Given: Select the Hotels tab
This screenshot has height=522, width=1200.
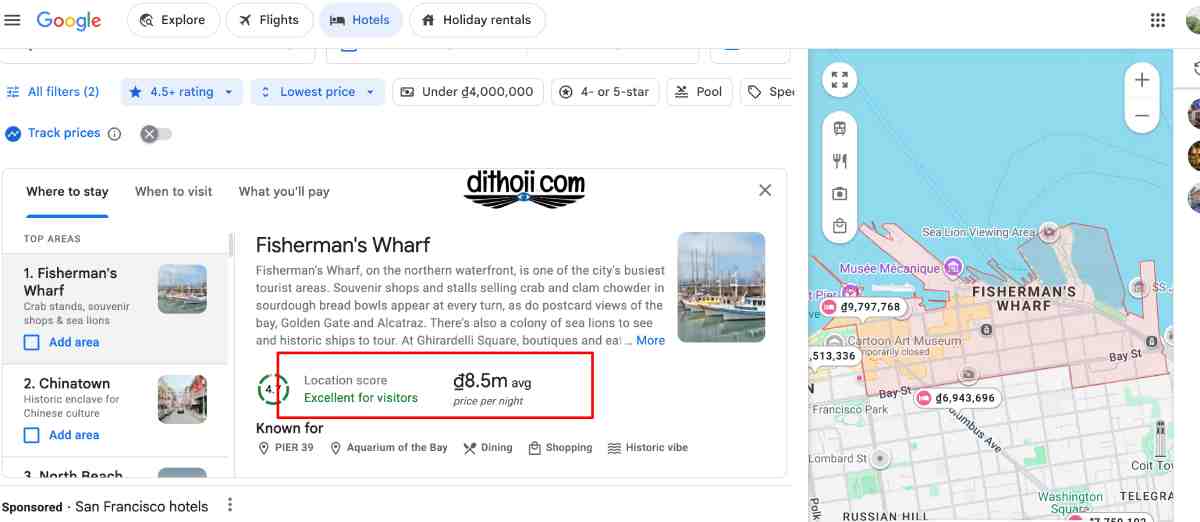Looking at the screenshot, I should (x=360, y=20).
